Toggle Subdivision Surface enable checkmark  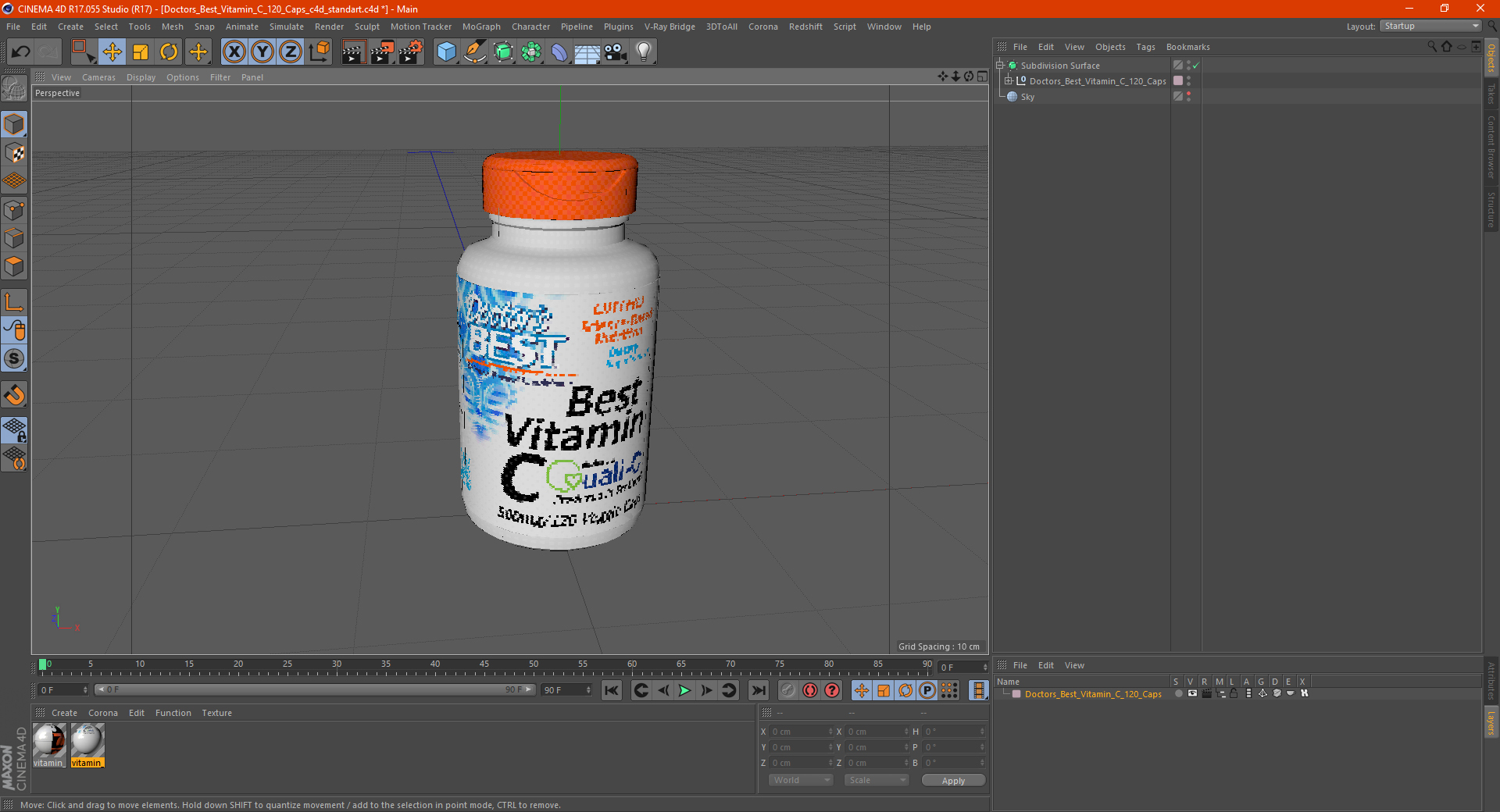click(x=1196, y=66)
